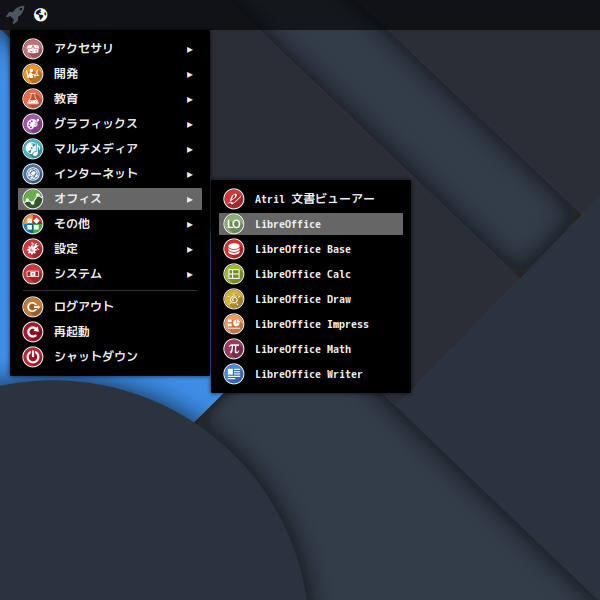Viewport: 600px width, 600px height.
Task: Open the グラフィックス menu entry
Action: tap(110, 124)
